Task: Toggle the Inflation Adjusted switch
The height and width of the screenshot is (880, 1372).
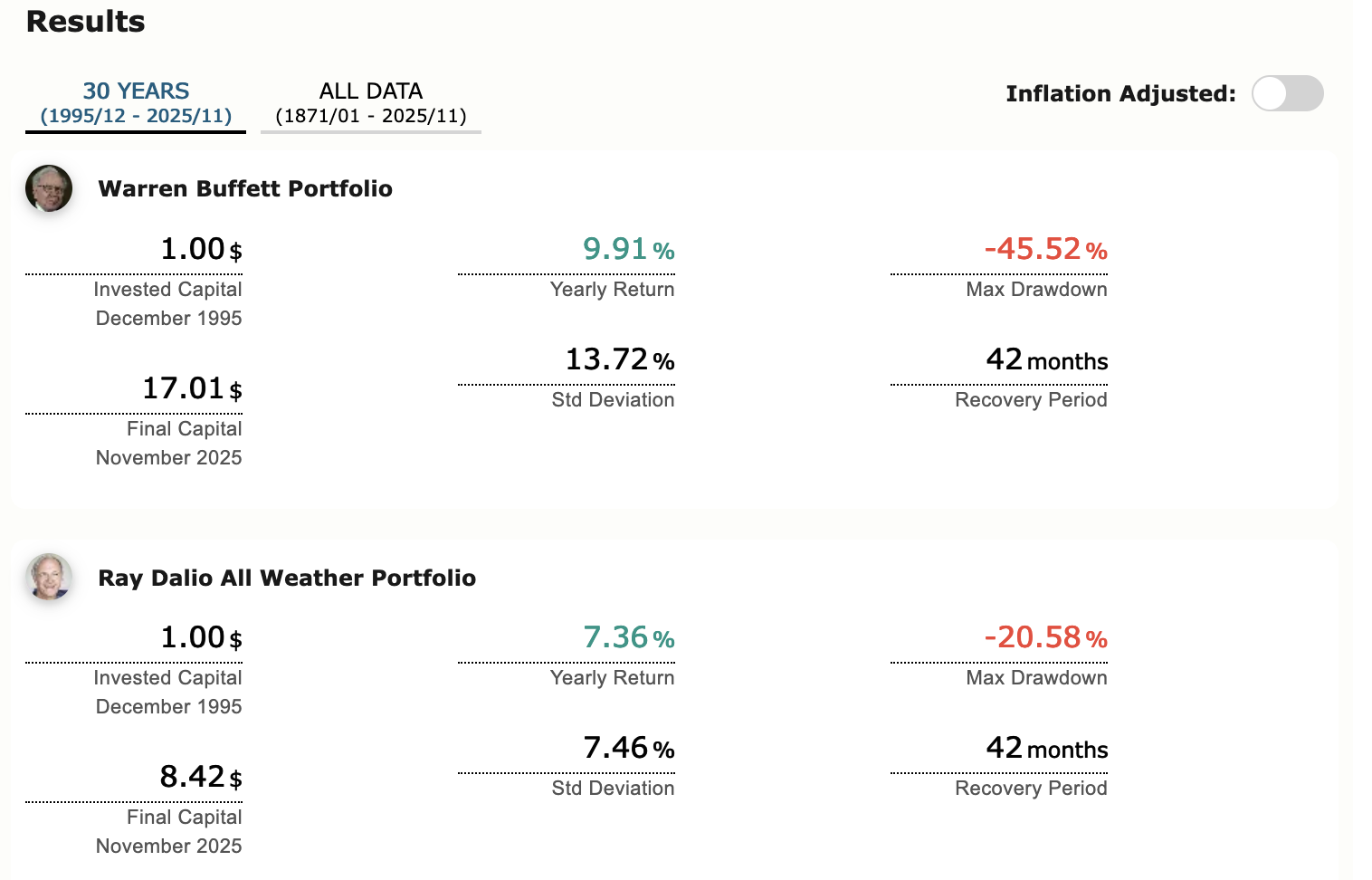Action: 1287,93
